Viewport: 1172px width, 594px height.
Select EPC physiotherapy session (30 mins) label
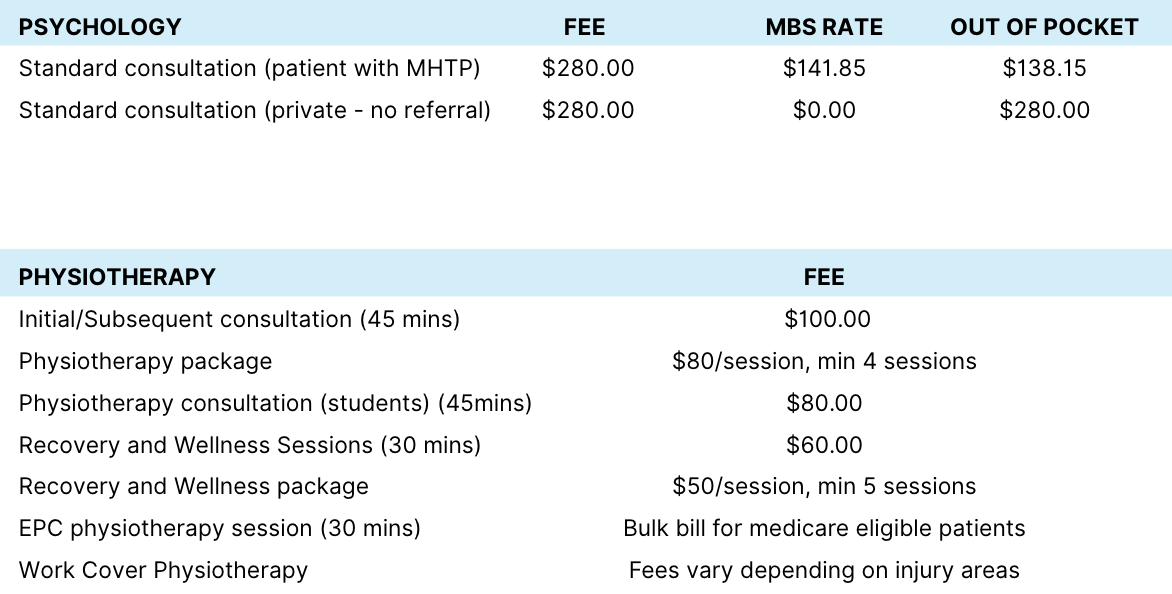(x=220, y=528)
